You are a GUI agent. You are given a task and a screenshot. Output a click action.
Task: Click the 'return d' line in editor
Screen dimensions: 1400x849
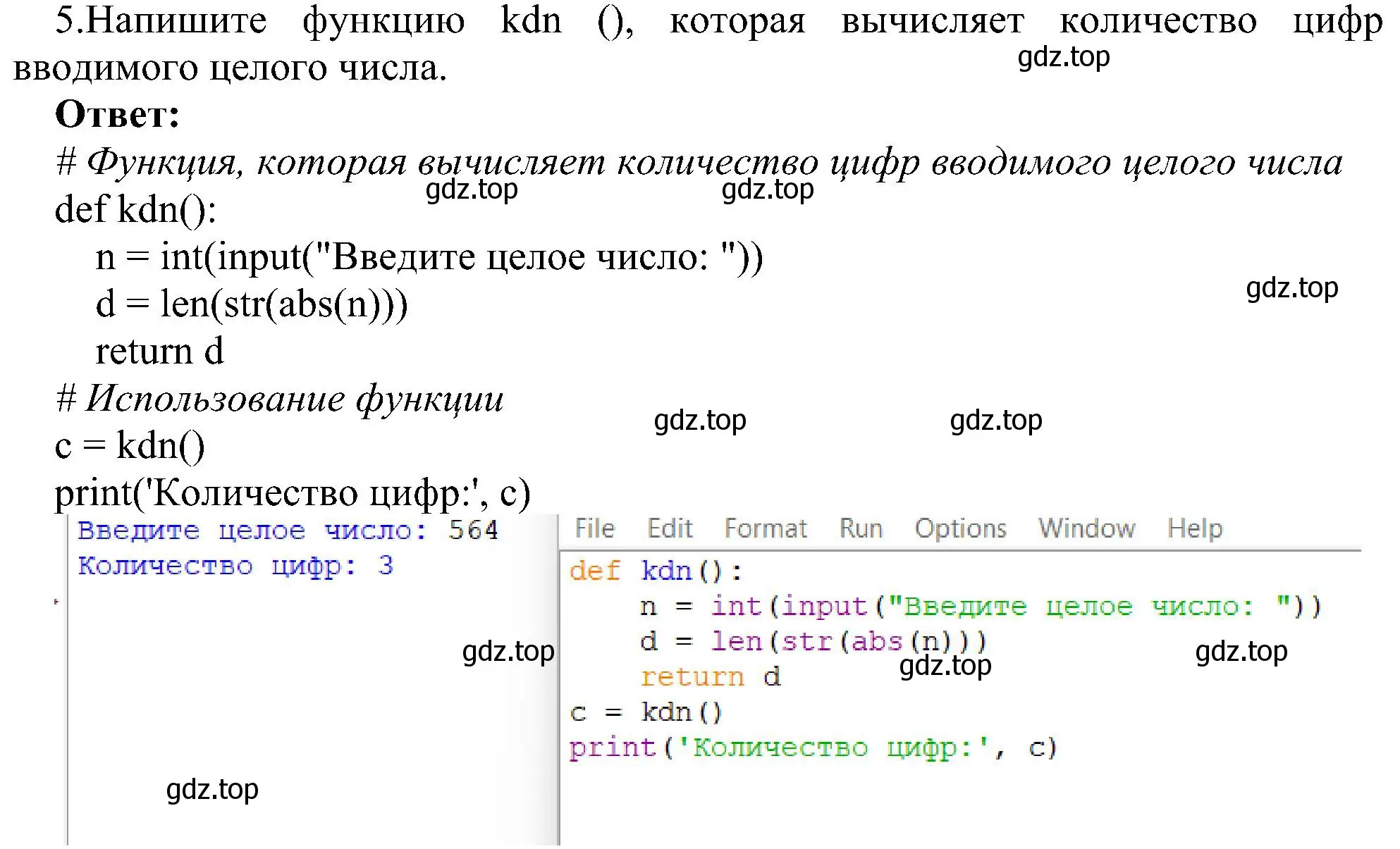pos(710,677)
